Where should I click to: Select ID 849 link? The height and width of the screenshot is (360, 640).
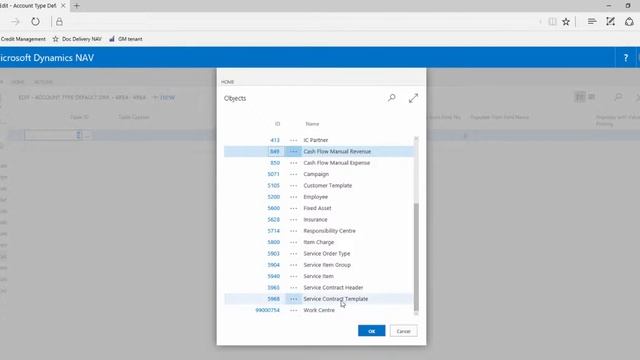coord(275,151)
